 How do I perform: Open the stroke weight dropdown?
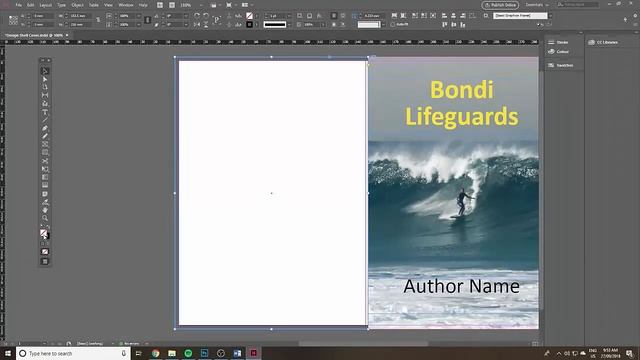pos(289,16)
